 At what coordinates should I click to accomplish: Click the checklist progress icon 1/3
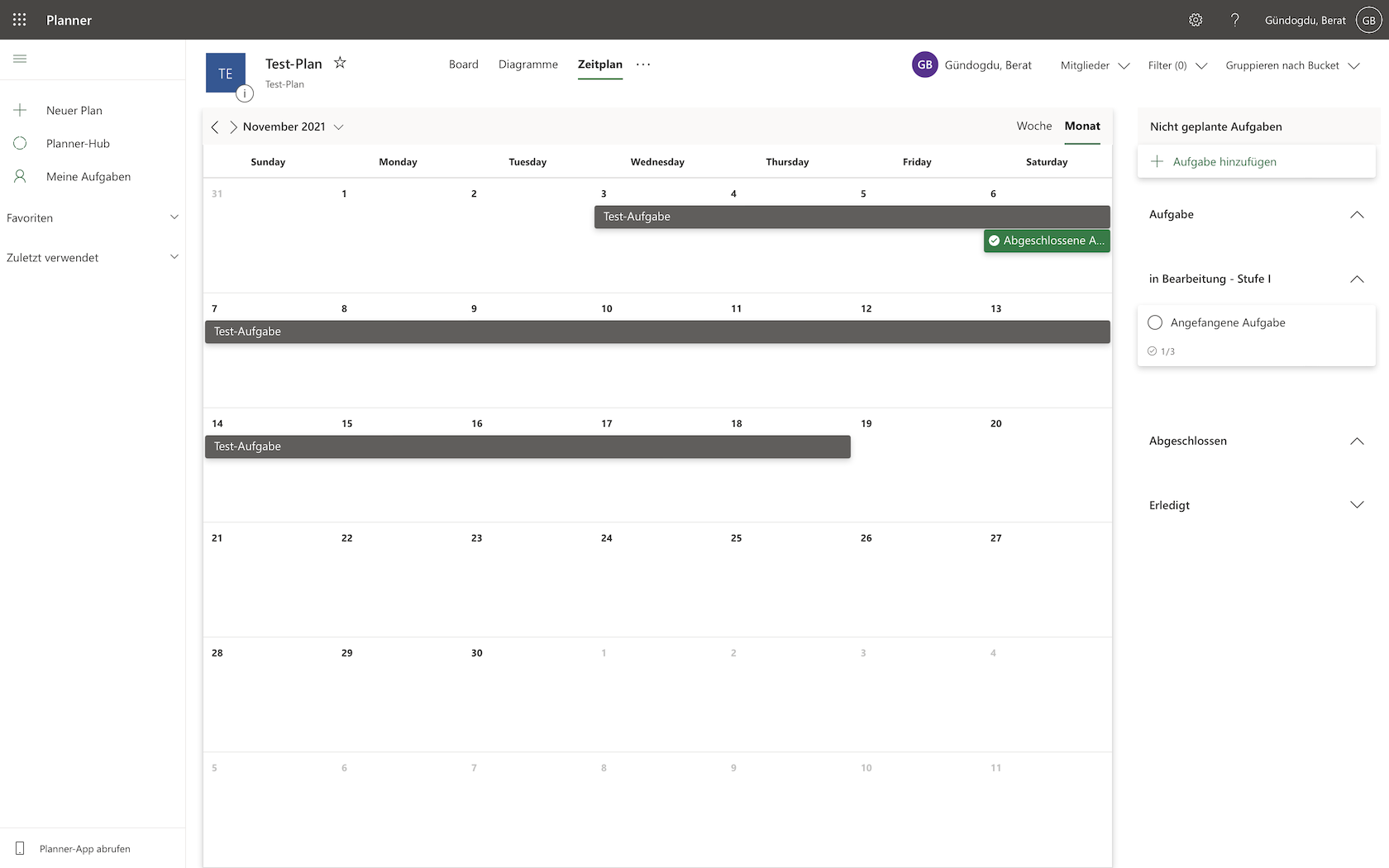pos(1152,351)
